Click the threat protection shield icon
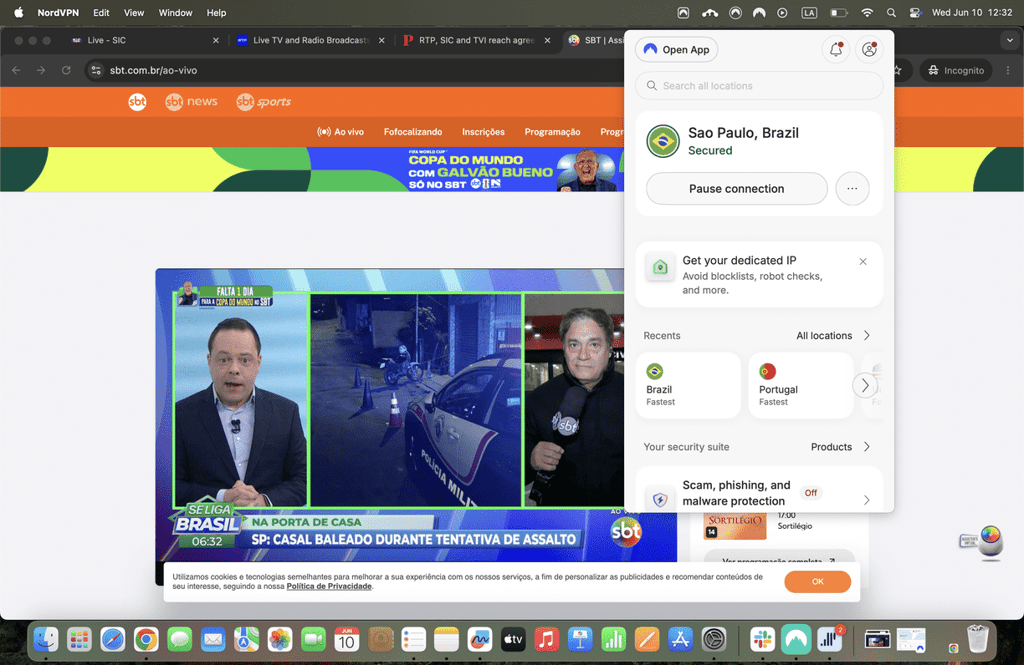Viewport: 1024px width, 665px height. [x=660, y=500]
